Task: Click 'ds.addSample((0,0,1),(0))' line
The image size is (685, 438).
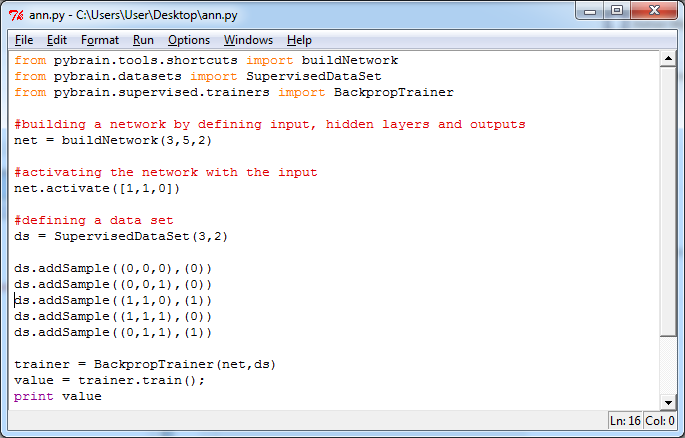Action: (113, 285)
